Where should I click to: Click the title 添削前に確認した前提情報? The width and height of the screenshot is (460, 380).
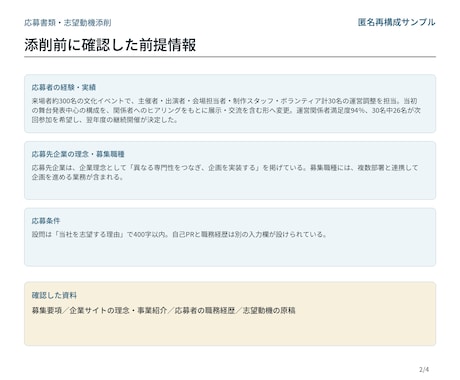click(x=110, y=45)
